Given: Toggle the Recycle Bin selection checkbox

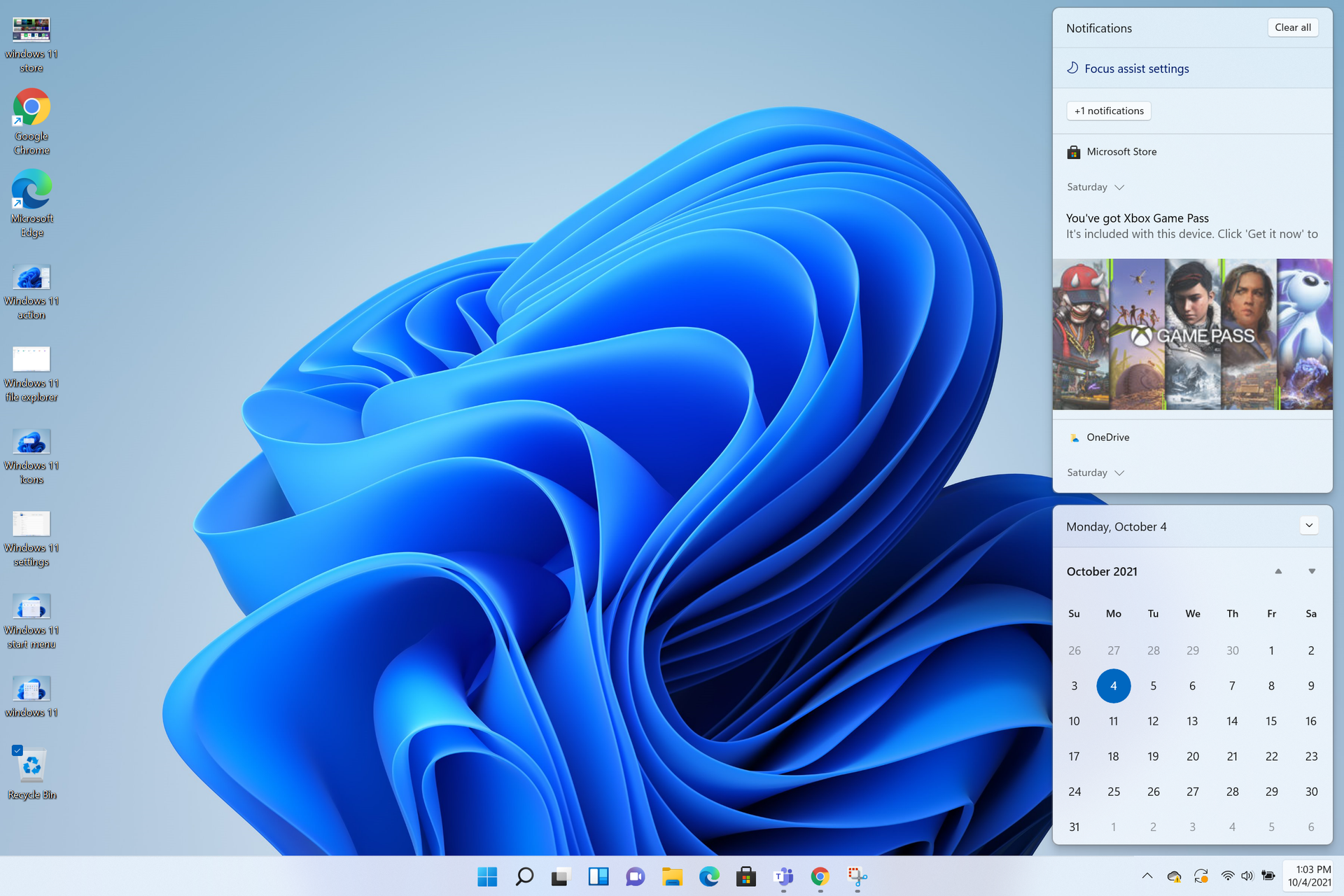Looking at the screenshot, I should pos(17,750).
